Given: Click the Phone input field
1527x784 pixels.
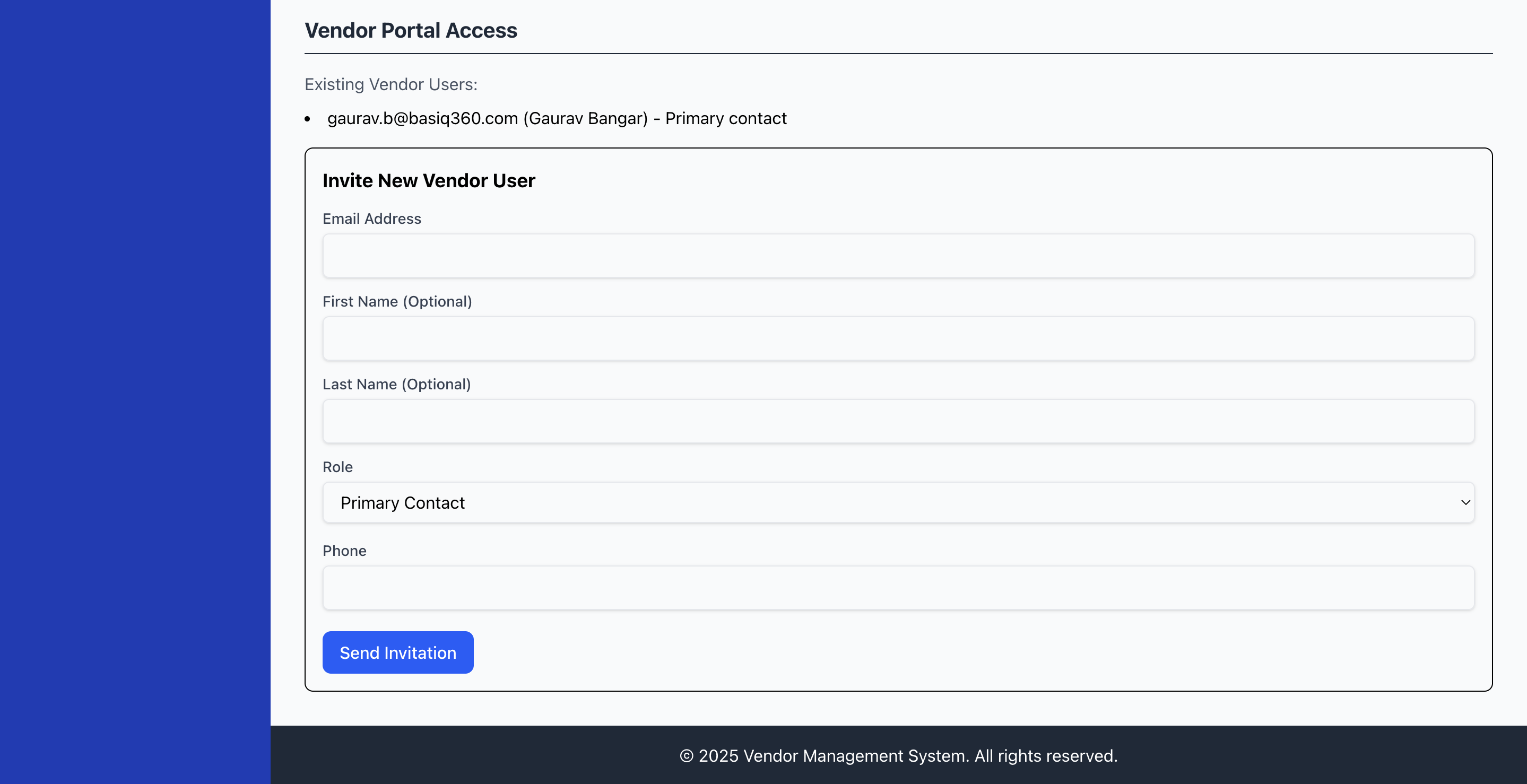Looking at the screenshot, I should pos(898,588).
